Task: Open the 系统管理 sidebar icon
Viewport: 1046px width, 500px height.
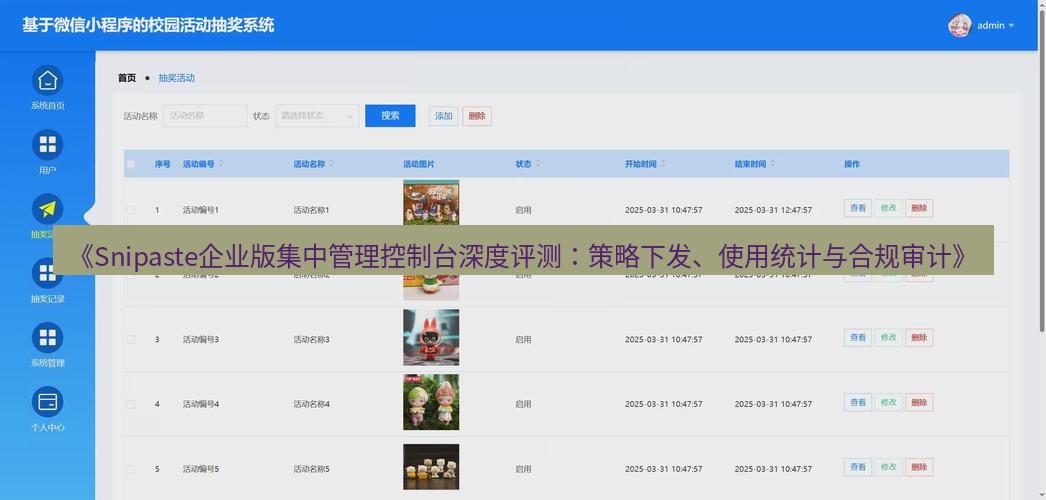Action: click(x=47, y=338)
